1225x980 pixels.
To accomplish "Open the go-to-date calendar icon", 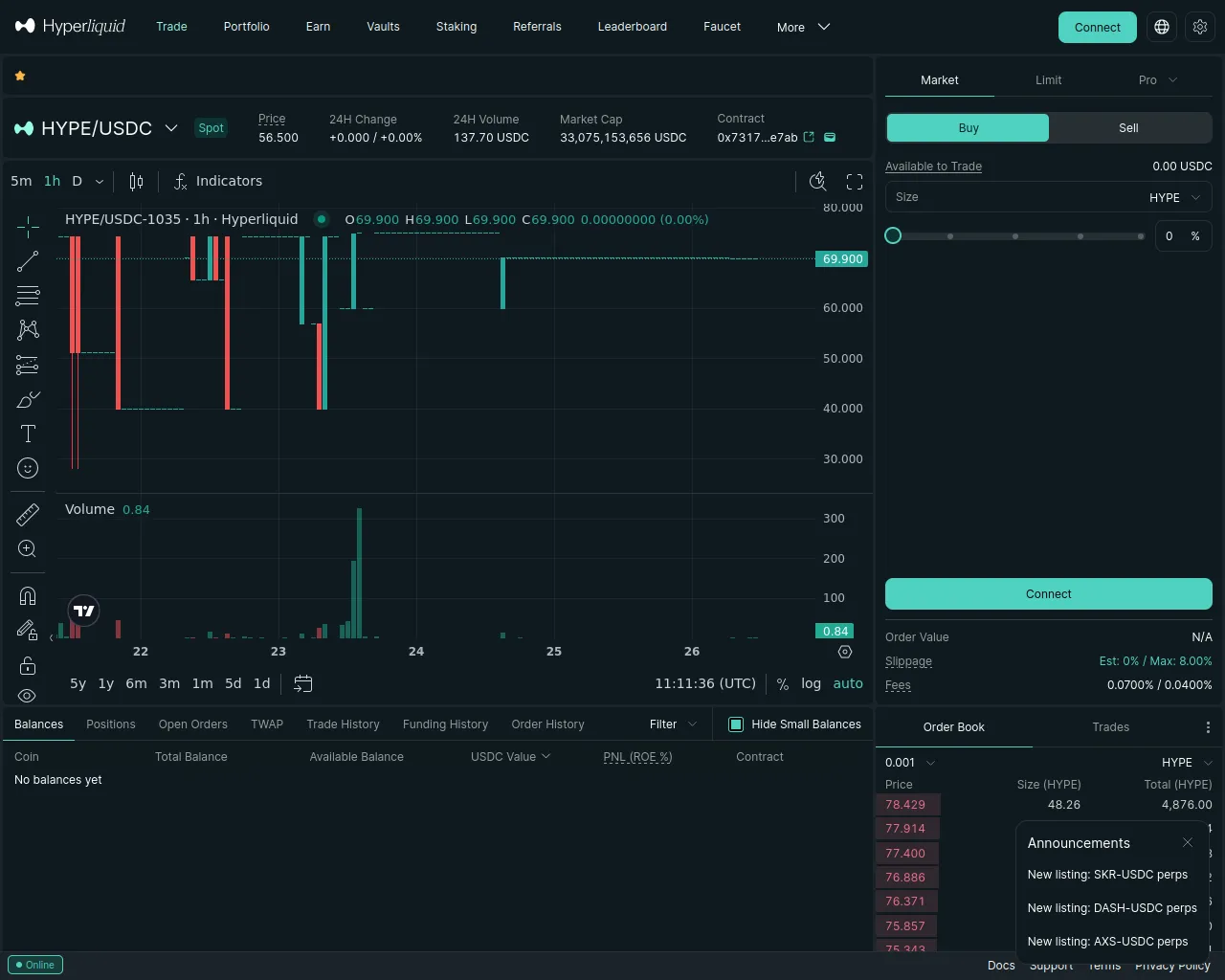I will 303,683.
